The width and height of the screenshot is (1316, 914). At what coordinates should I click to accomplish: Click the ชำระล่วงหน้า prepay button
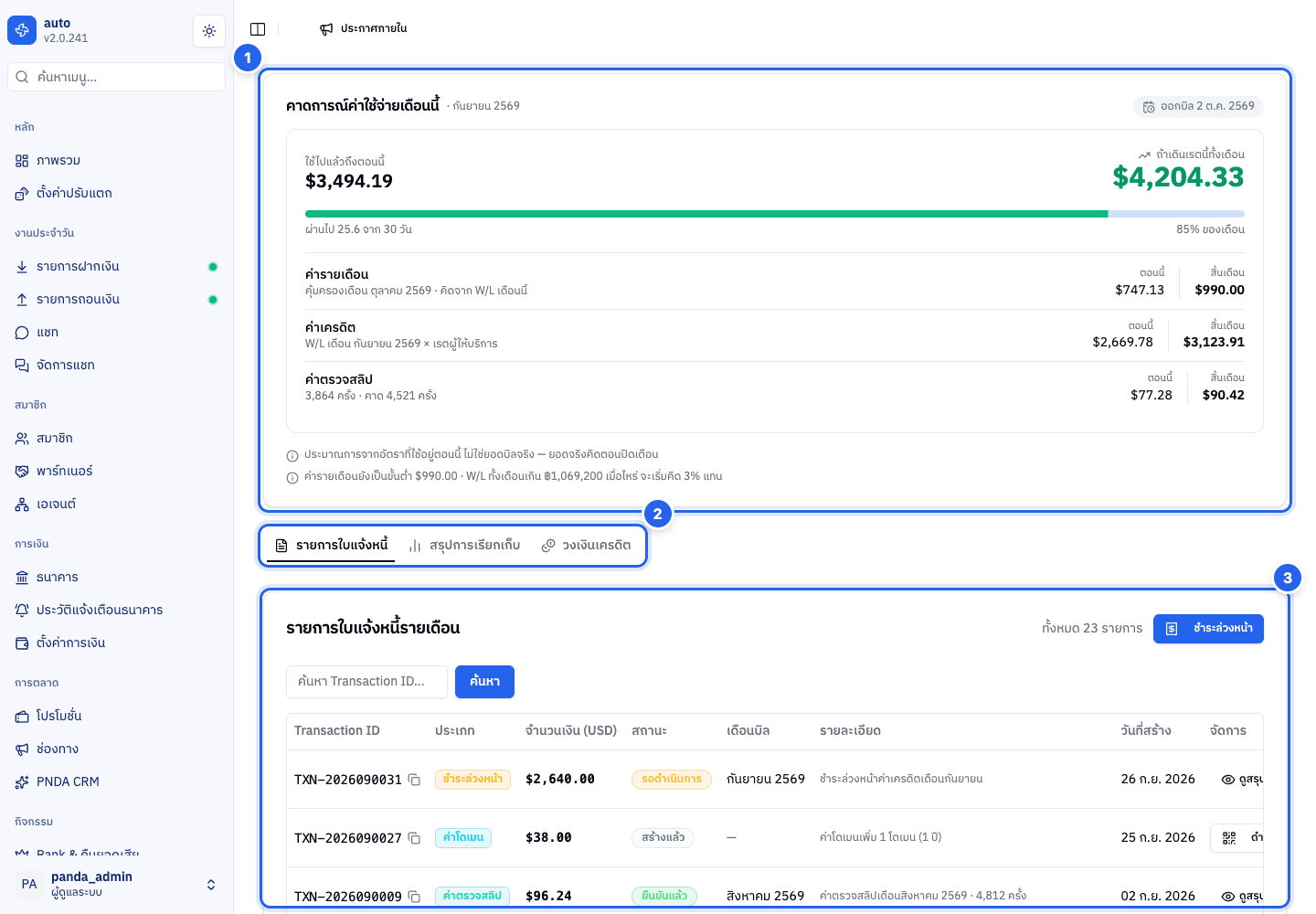tap(1208, 629)
